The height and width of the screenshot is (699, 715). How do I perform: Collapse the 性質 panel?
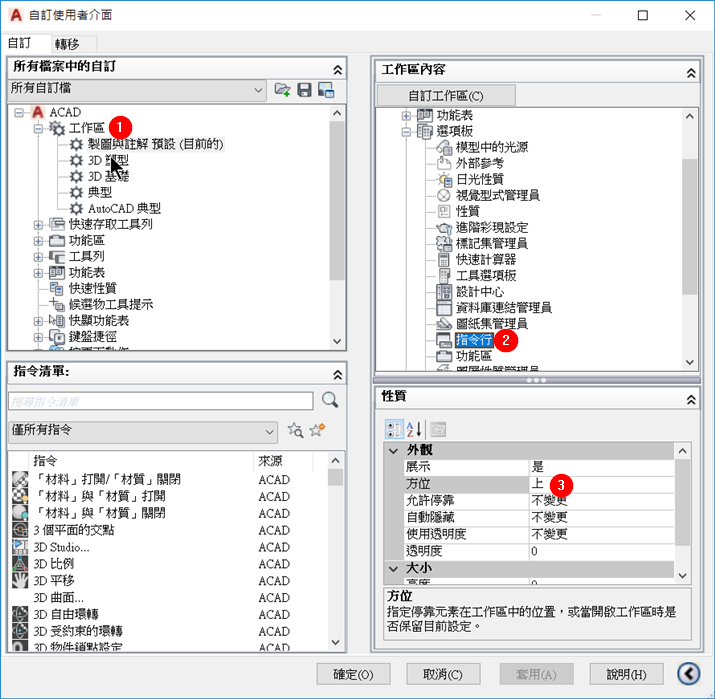pyautogui.click(x=691, y=400)
